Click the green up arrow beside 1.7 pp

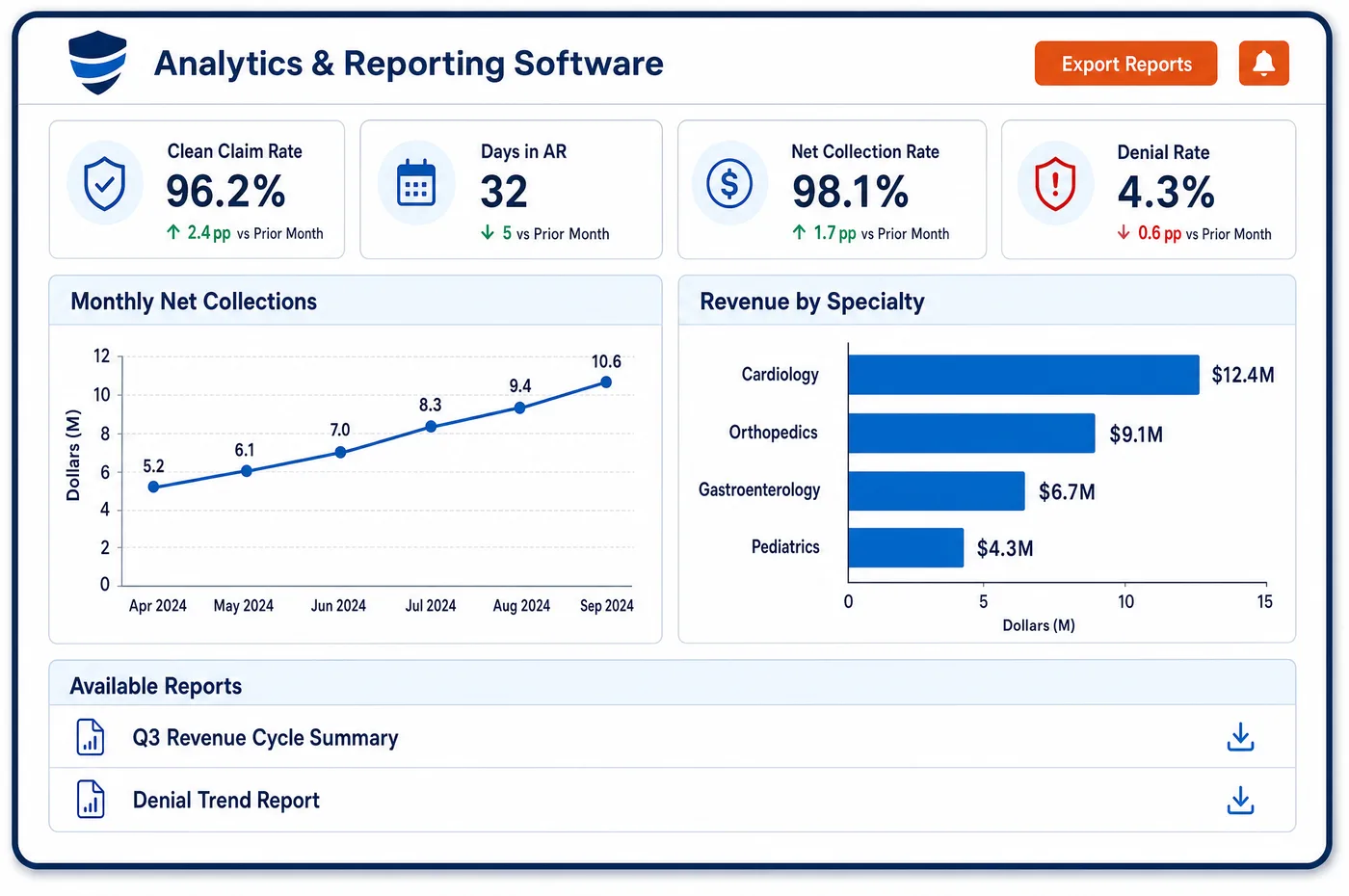799,232
